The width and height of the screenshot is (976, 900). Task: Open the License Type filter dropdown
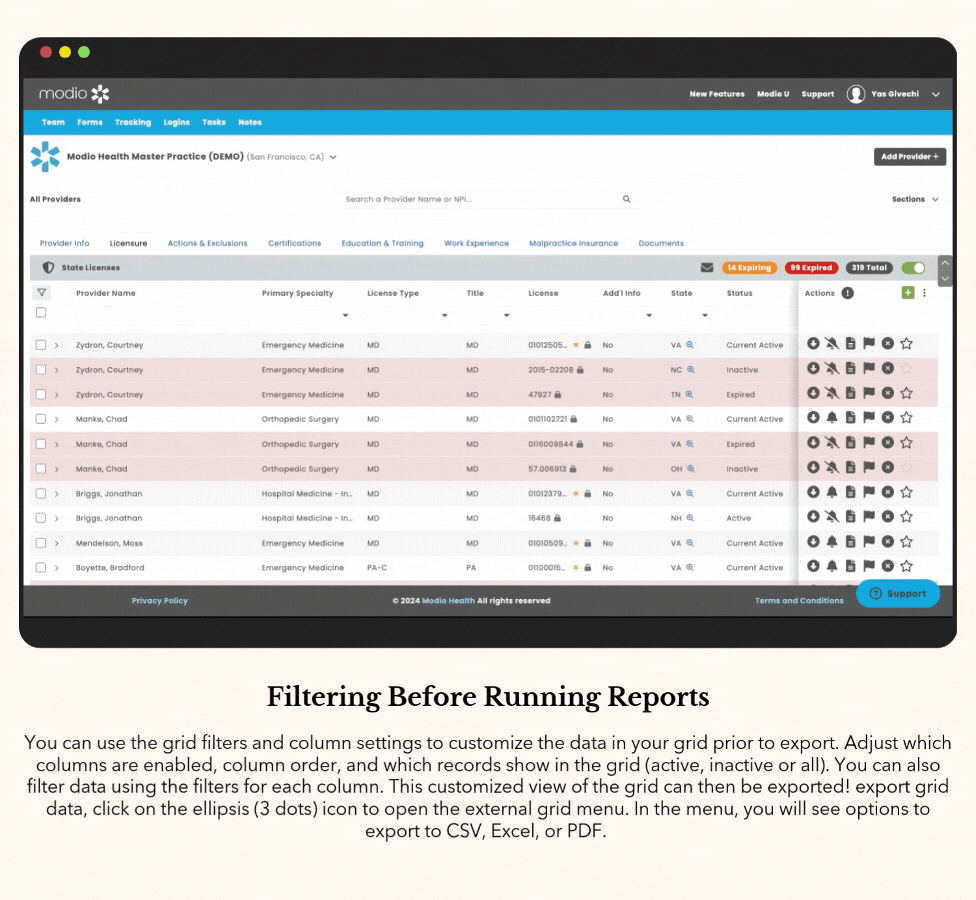(444, 316)
